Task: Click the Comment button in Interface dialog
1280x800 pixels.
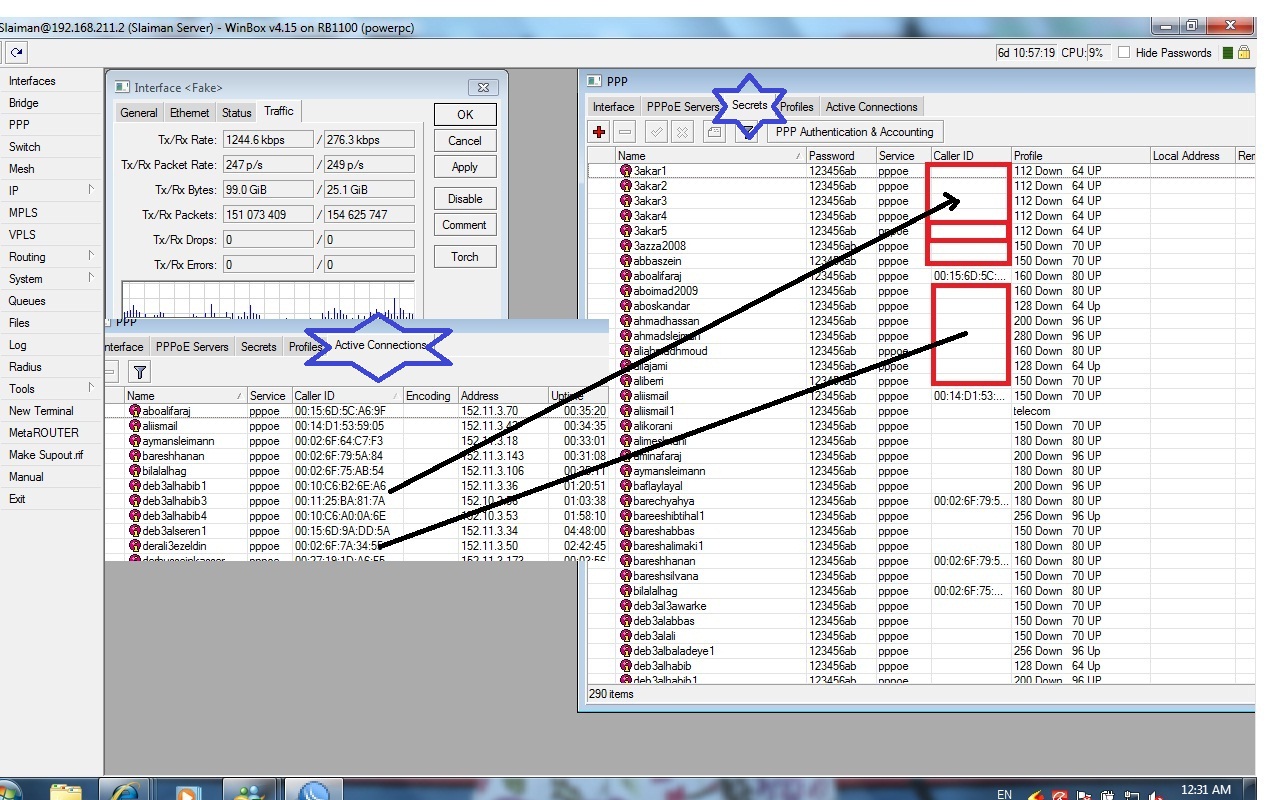Action: click(465, 225)
